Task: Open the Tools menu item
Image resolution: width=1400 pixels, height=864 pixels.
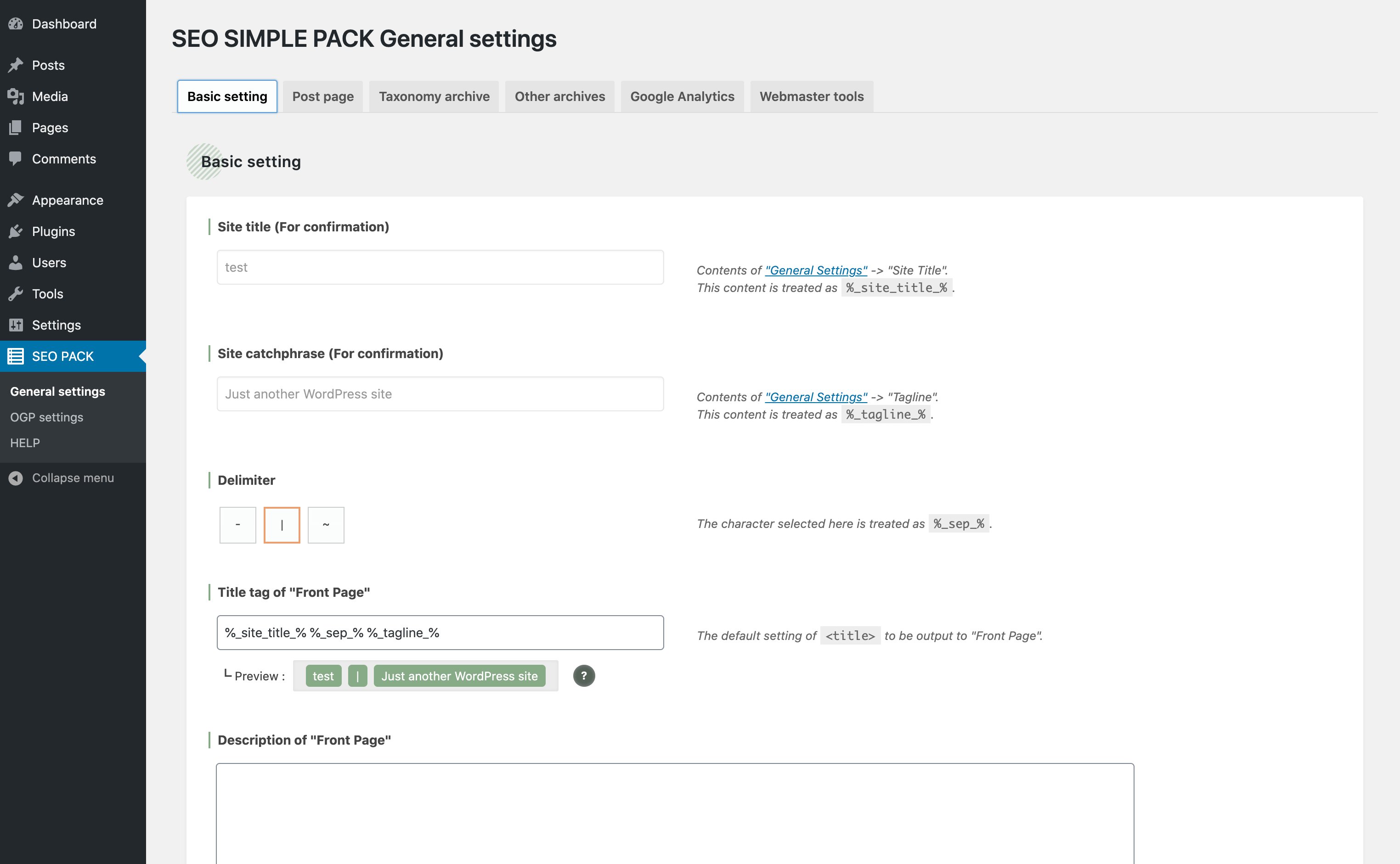Action: (73, 294)
